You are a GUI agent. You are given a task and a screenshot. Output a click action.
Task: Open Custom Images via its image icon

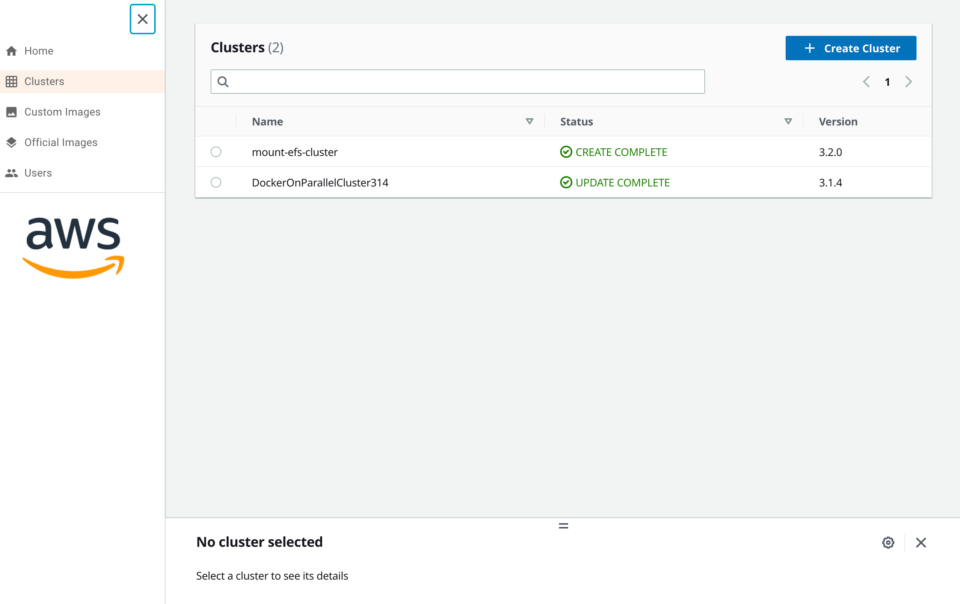coord(11,112)
